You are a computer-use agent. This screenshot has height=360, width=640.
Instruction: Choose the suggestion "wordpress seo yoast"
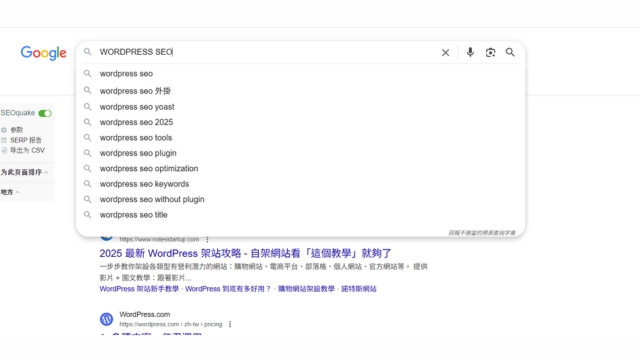[x=300, y=107]
